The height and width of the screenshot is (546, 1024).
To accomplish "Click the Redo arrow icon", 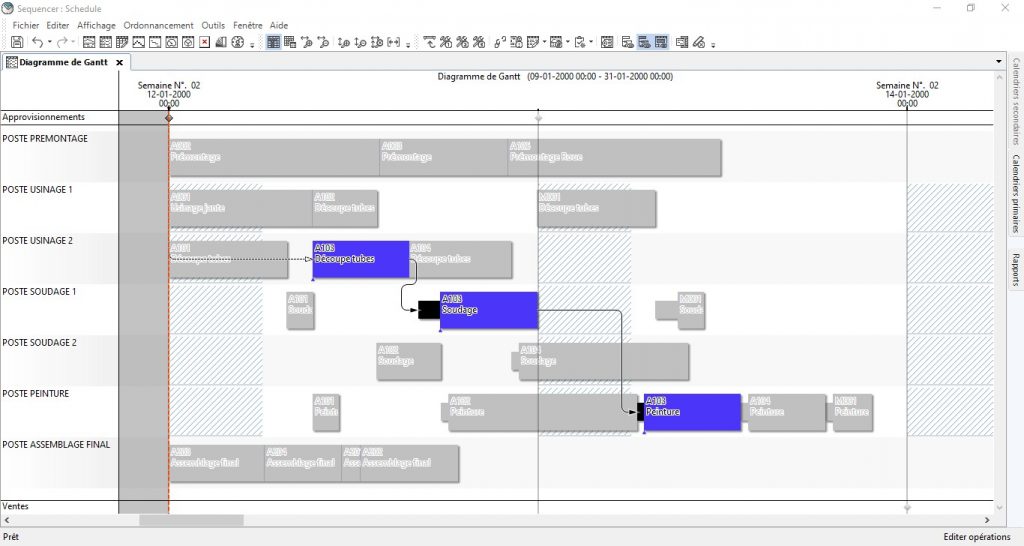I will (x=62, y=42).
